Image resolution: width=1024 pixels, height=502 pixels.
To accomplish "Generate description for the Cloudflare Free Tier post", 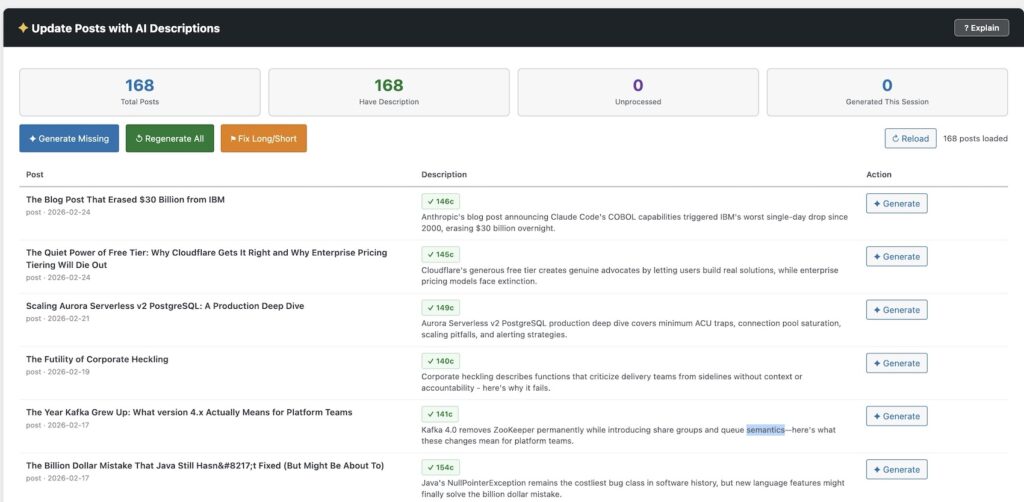I will pos(896,257).
